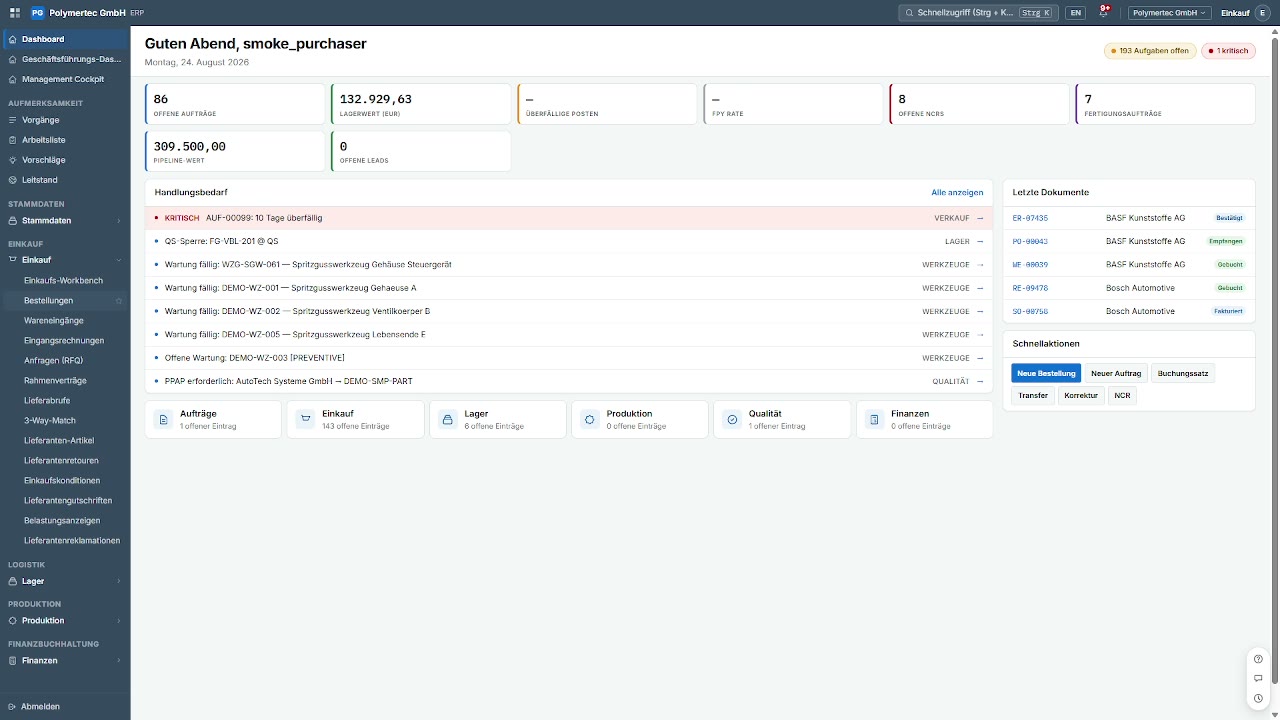Open the user avatar E menu
Image resolution: width=1280 pixels, height=720 pixels.
[1262, 13]
